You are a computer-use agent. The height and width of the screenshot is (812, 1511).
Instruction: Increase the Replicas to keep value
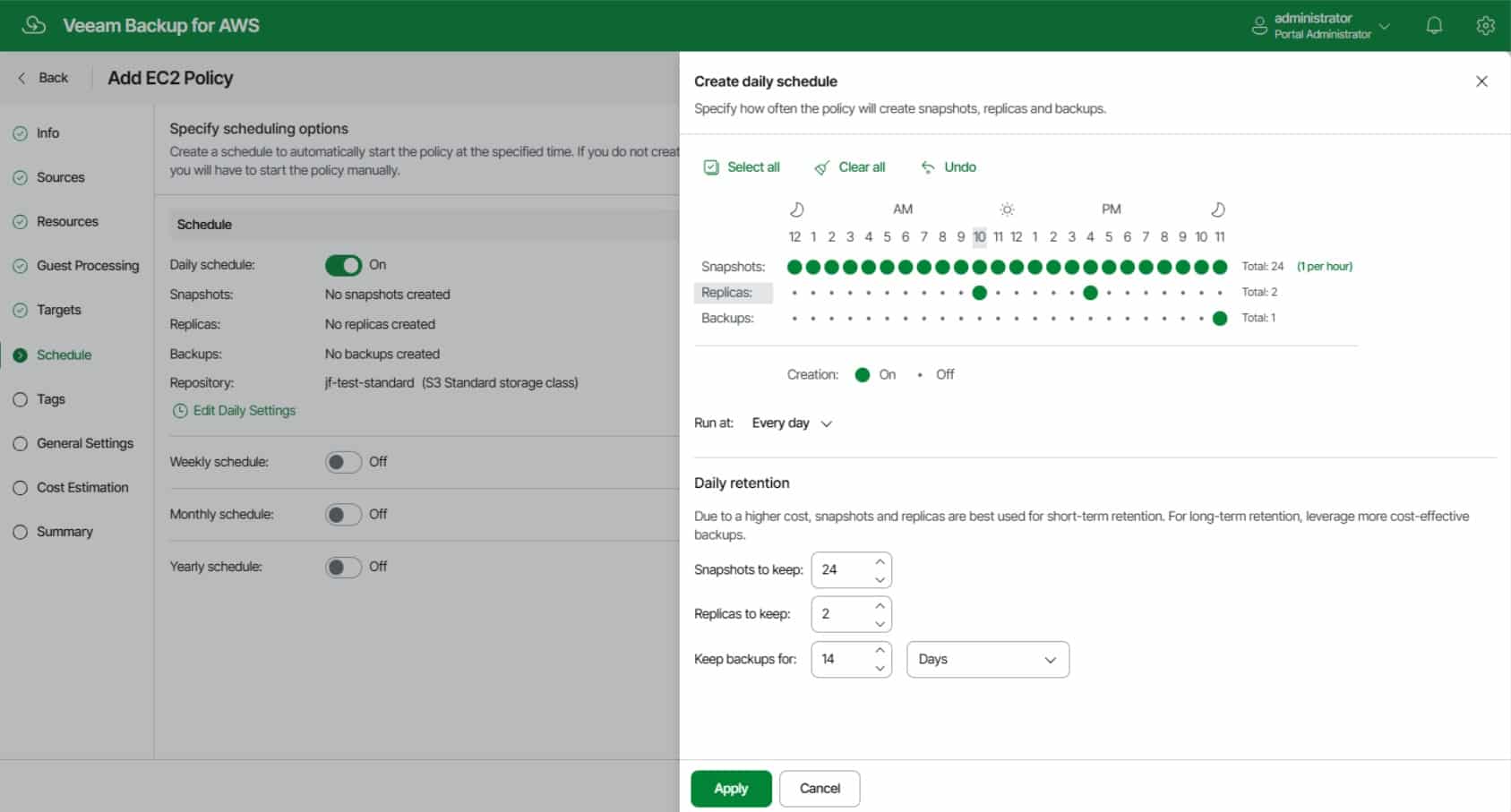(x=880, y=606)
